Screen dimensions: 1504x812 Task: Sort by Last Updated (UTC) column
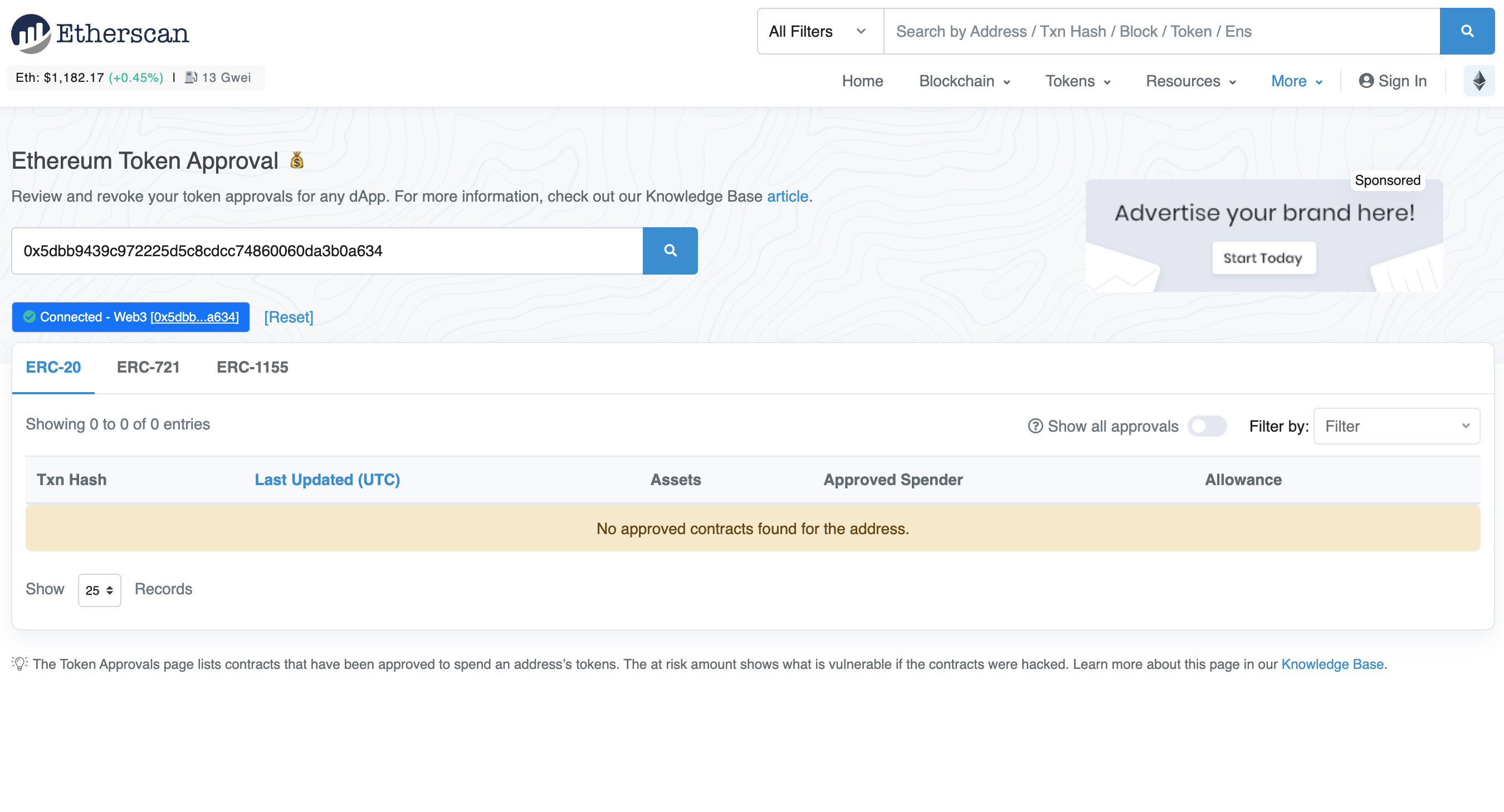327,480
